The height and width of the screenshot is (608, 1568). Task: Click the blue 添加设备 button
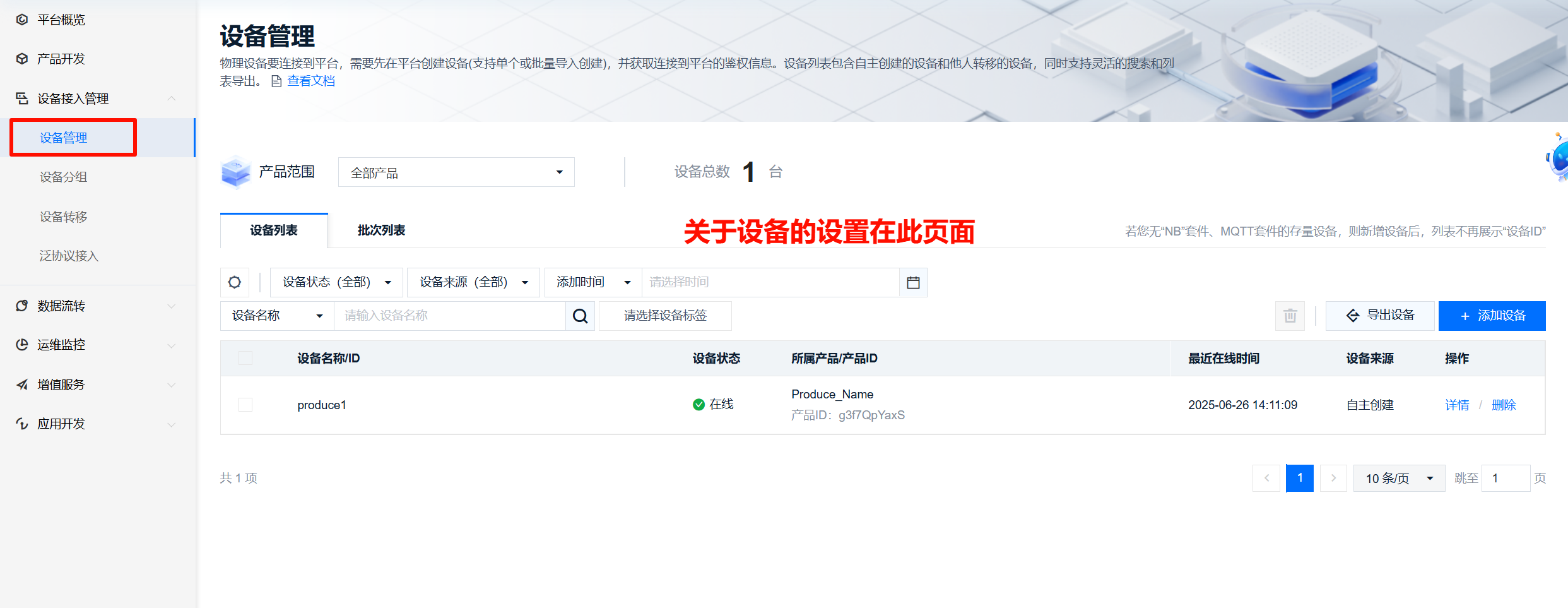pyautogui.click(x=1492, y=316)
